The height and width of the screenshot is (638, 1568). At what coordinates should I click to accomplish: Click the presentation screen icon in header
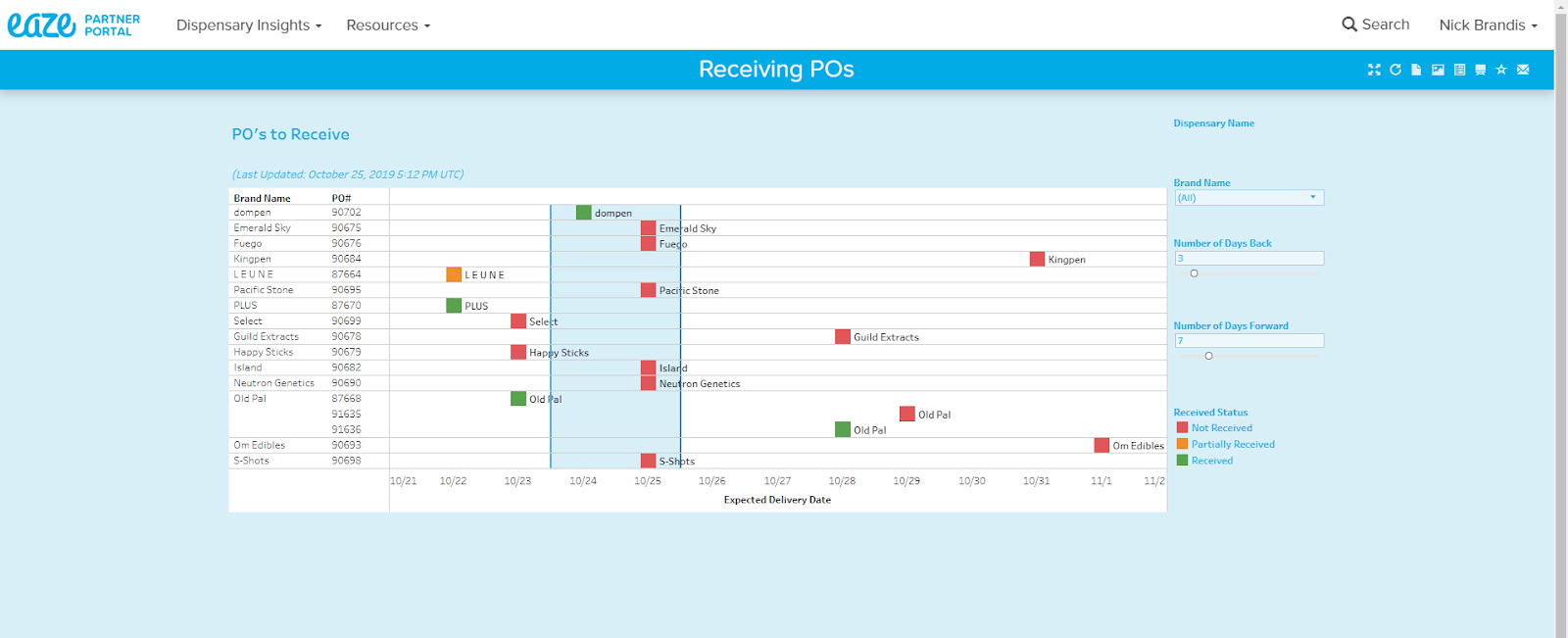point(1480,70)
